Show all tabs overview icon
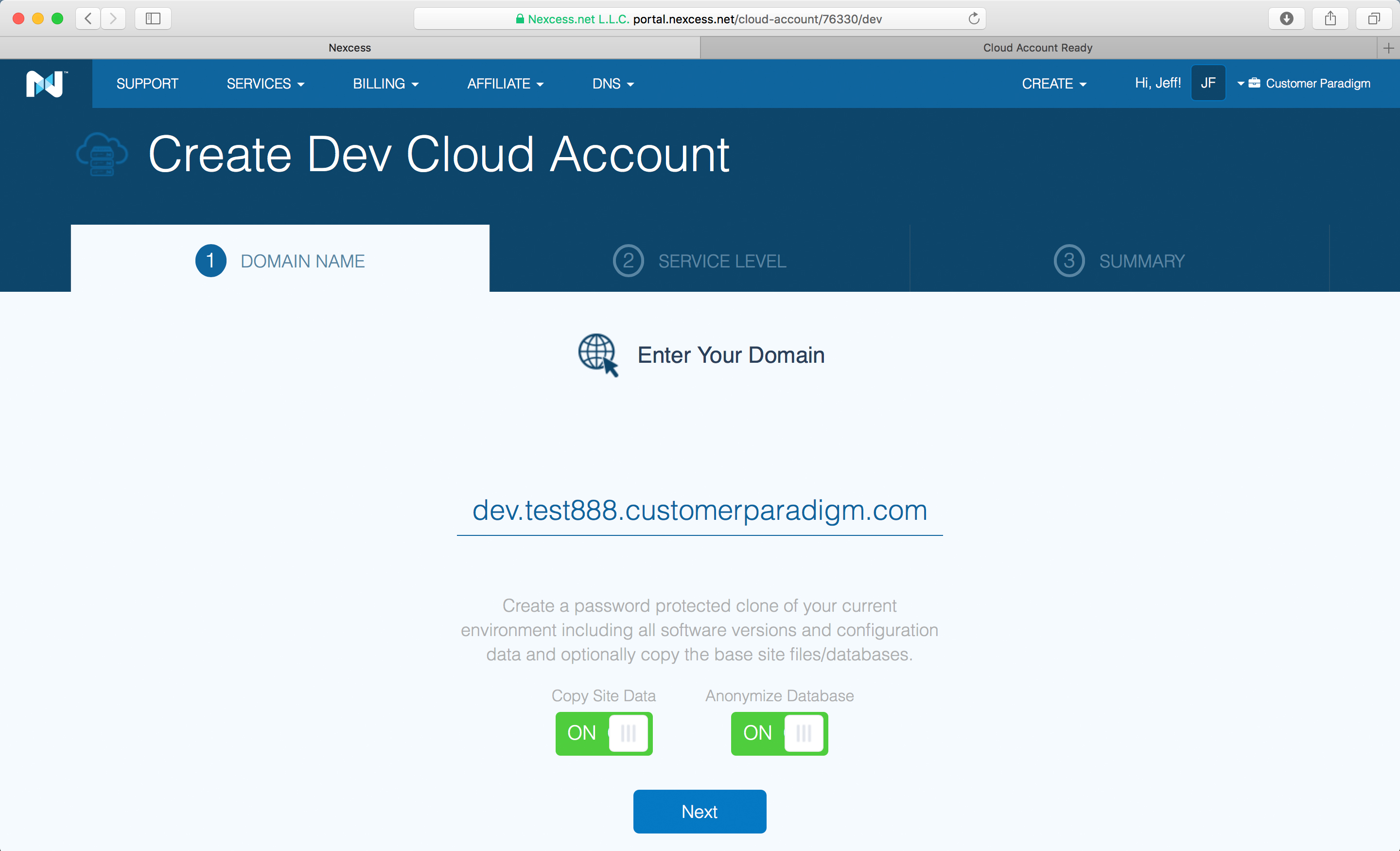1400x851 pixels. (1374, 19)
